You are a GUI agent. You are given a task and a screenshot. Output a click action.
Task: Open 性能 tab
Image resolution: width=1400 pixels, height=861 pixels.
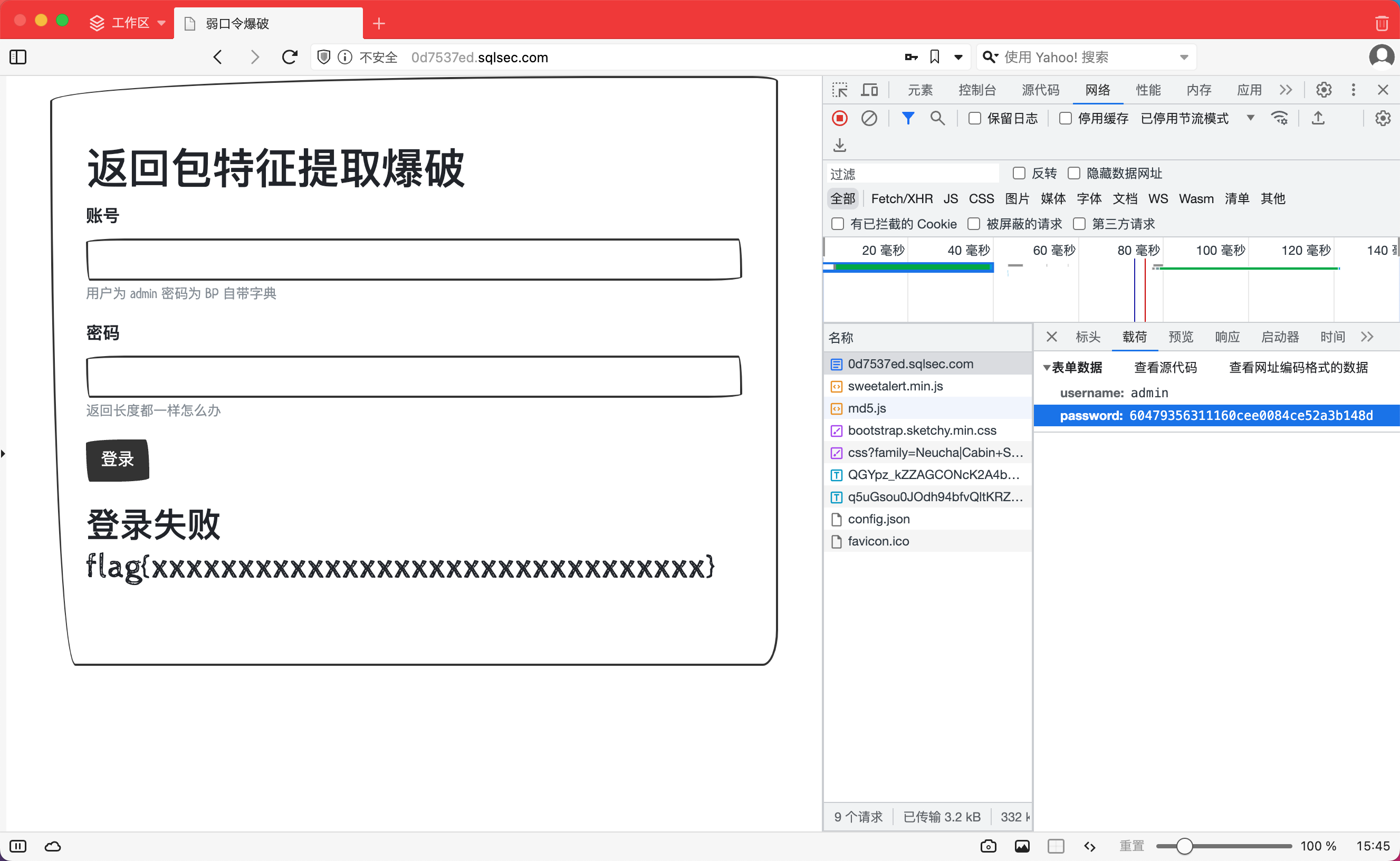1148,90
